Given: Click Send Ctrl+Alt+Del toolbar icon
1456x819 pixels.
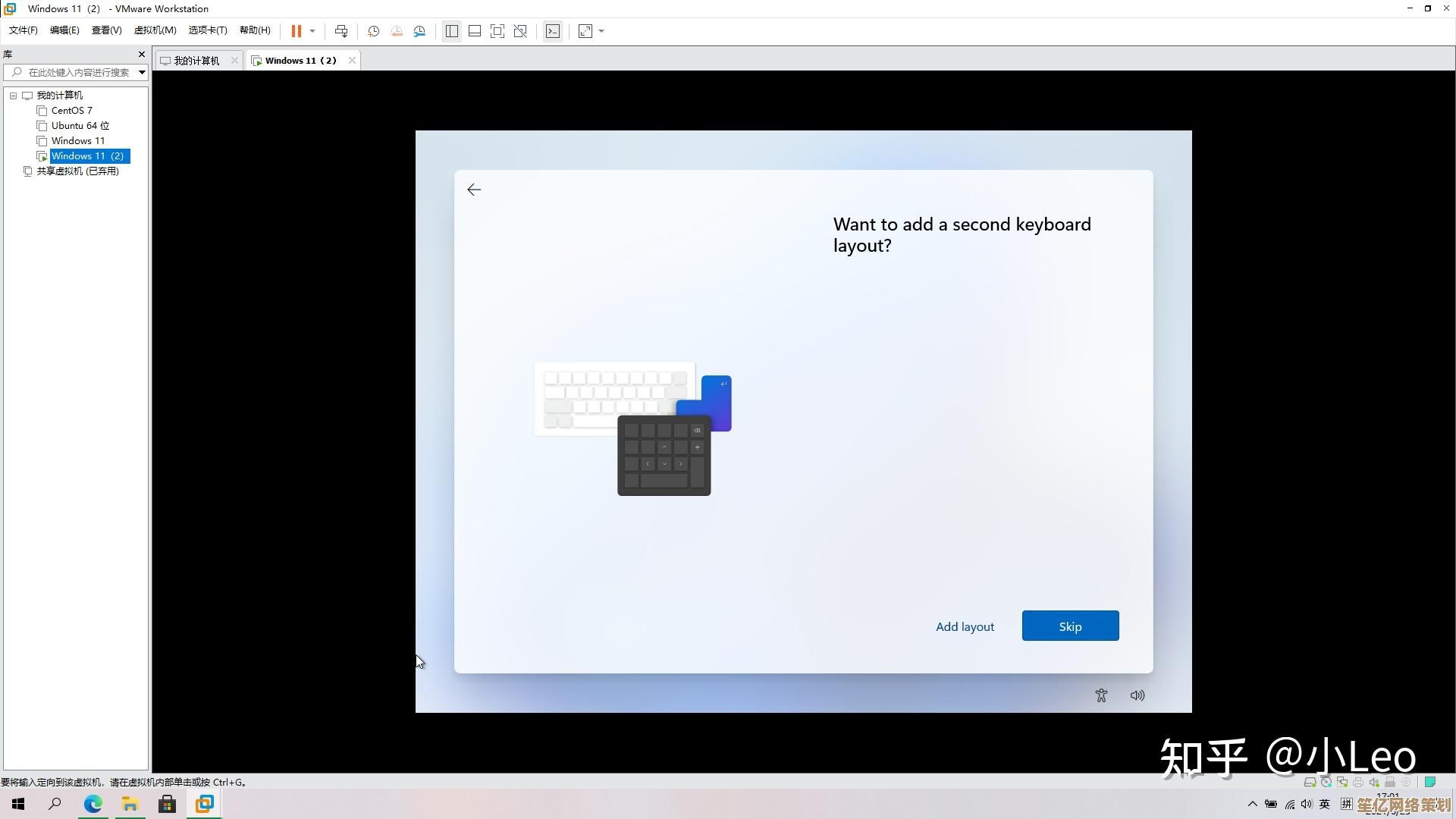Looking at the screenshot, I should click(341, 31).
